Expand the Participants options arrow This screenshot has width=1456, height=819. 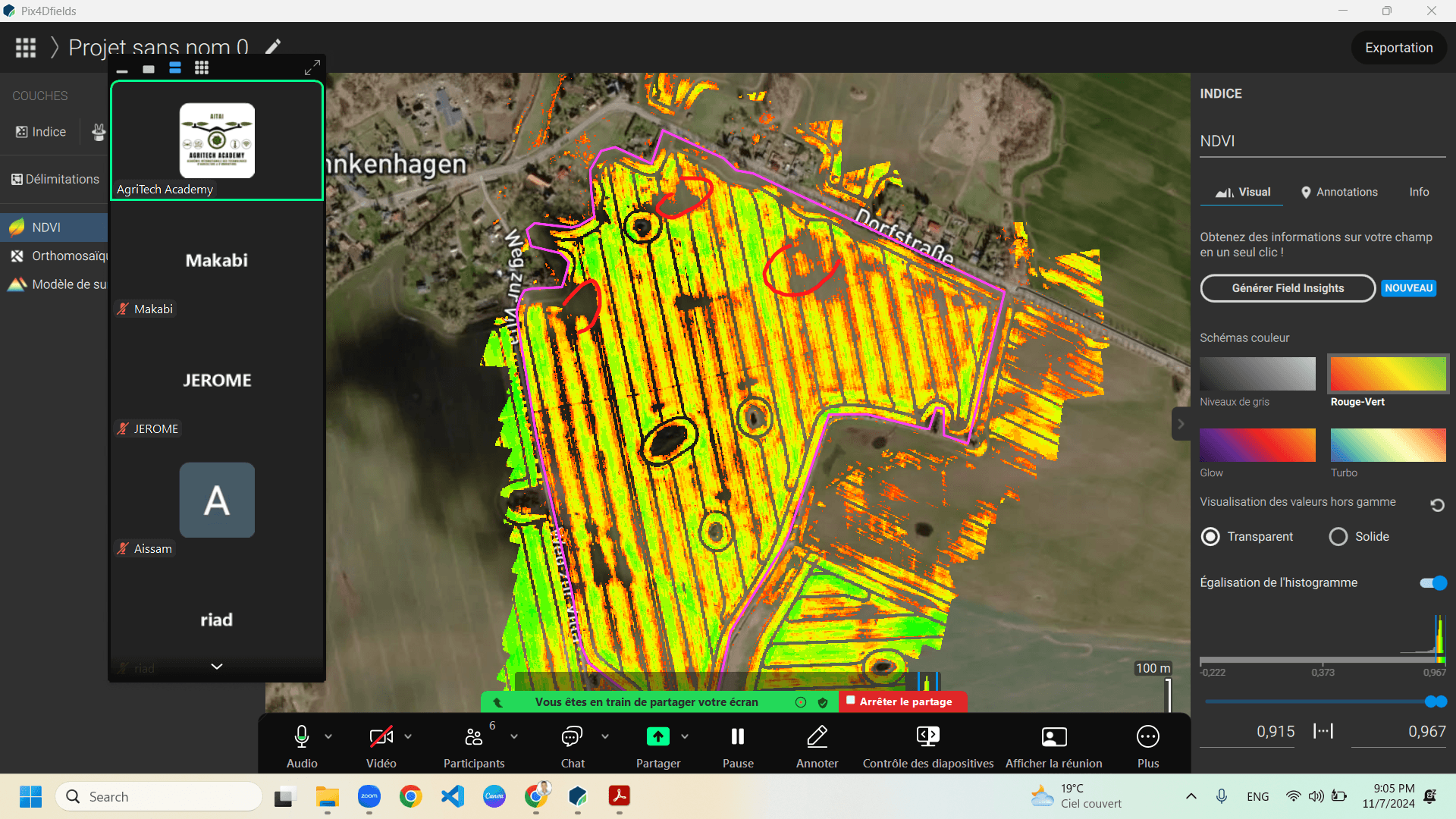514,736
